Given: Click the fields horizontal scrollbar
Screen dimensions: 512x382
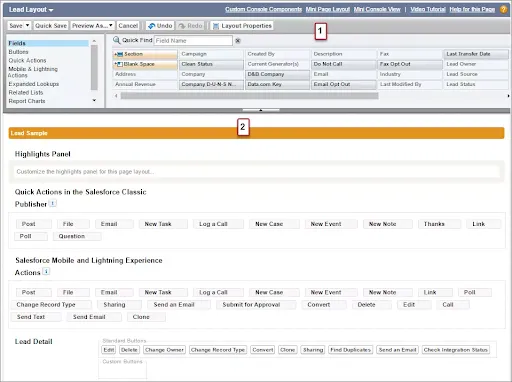Looking at the screenshot, I should tap(249, 96).
